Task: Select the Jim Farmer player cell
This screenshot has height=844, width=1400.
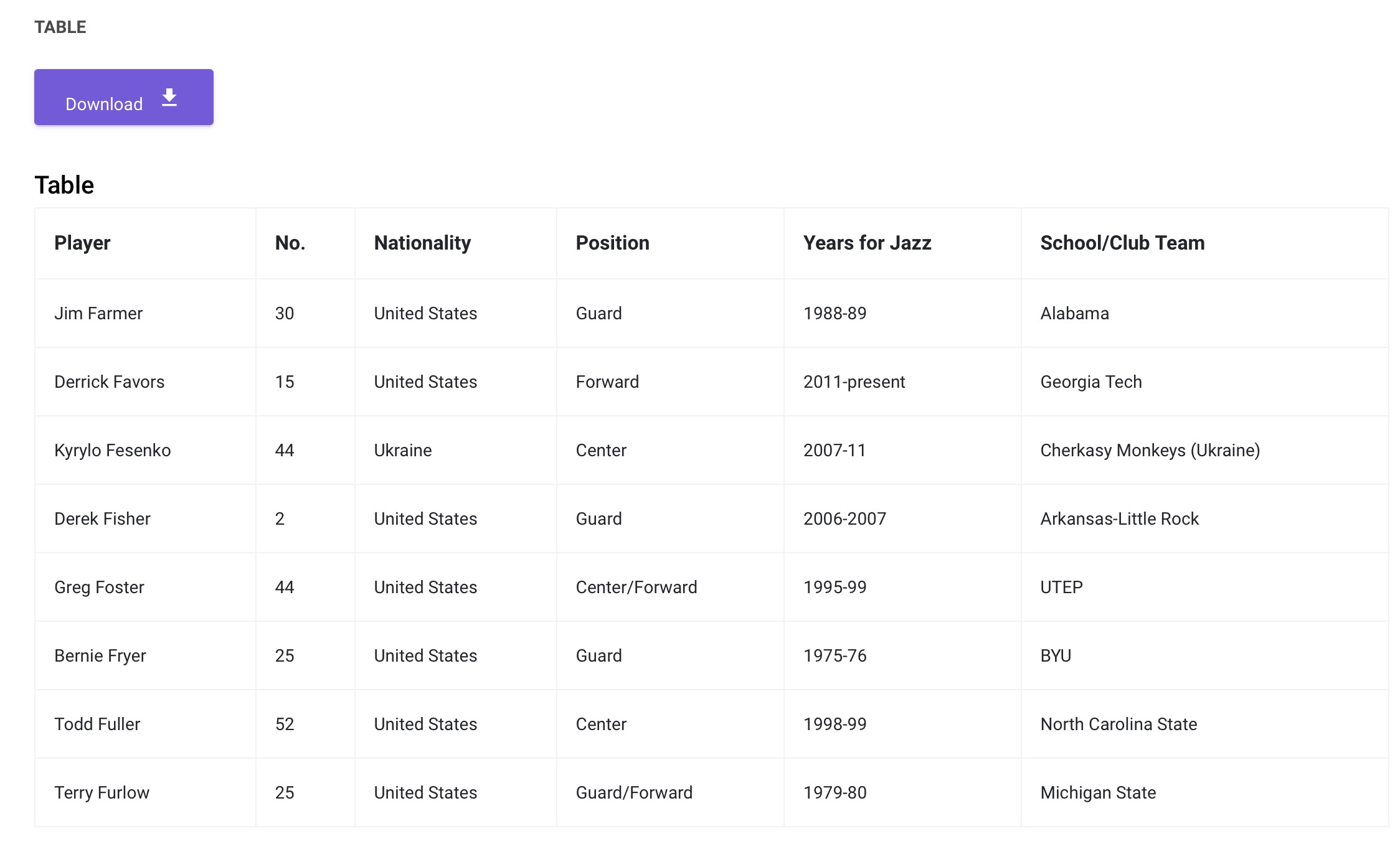Action: [145, 313]
